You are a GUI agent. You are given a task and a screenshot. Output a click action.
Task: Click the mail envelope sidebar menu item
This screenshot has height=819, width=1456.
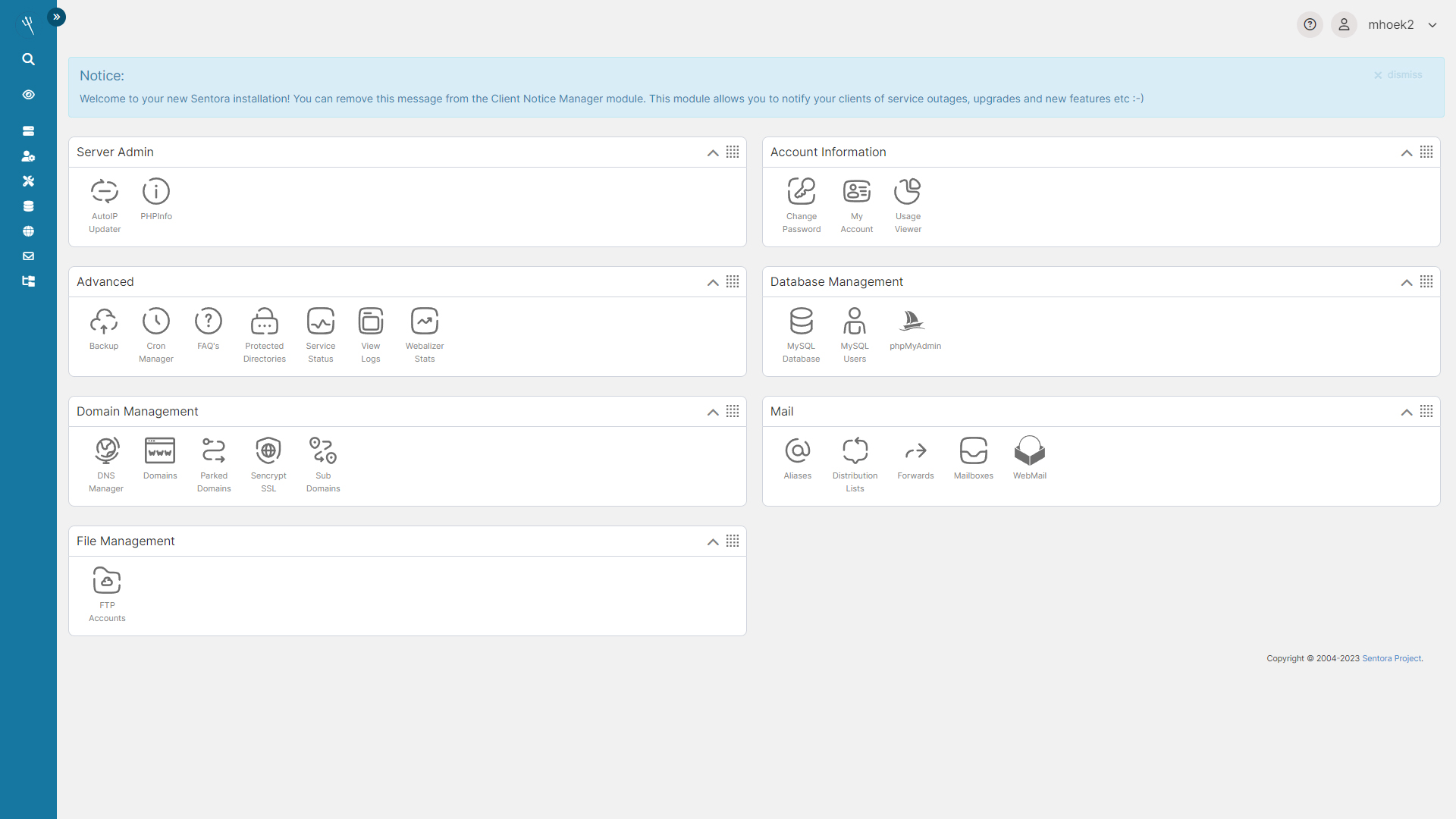click(x=28, y=256)
